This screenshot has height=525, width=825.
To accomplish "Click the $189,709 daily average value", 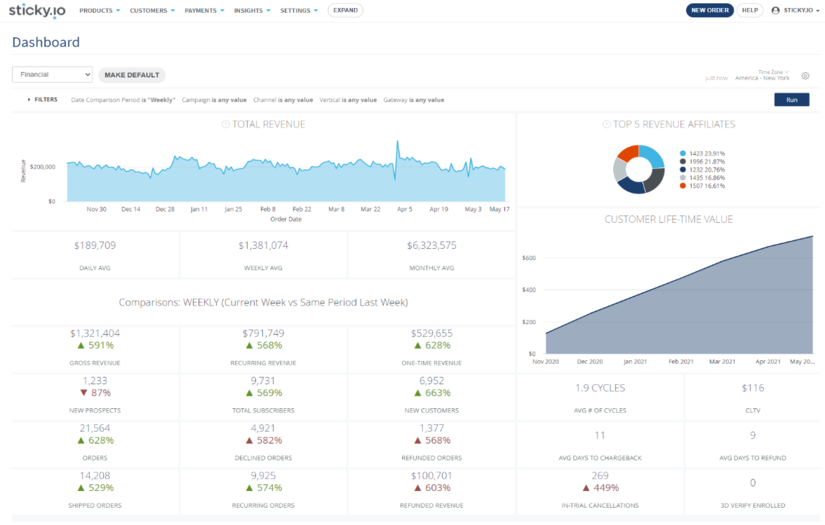I will pos(95,246).
